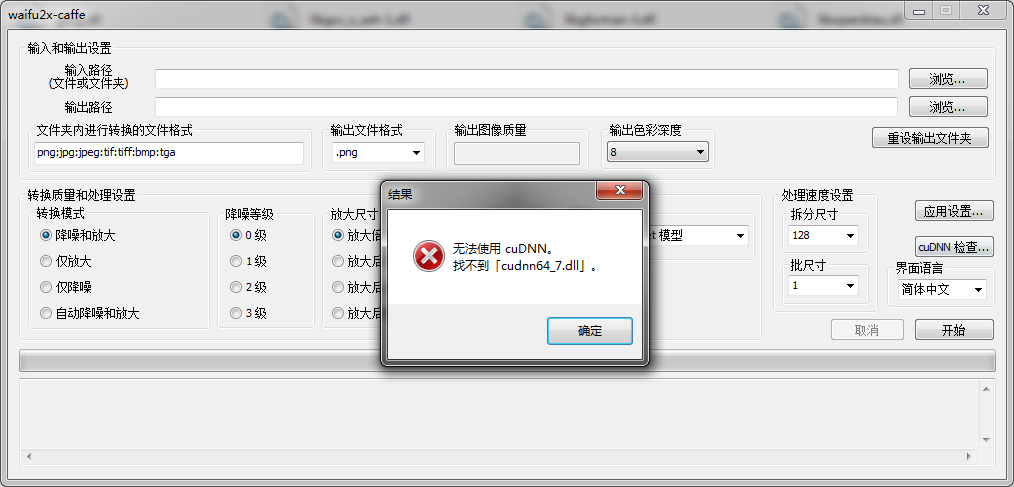Set noise reduction to 3 级
This screenshot has height=487, width=1014.
pos(248,313)
